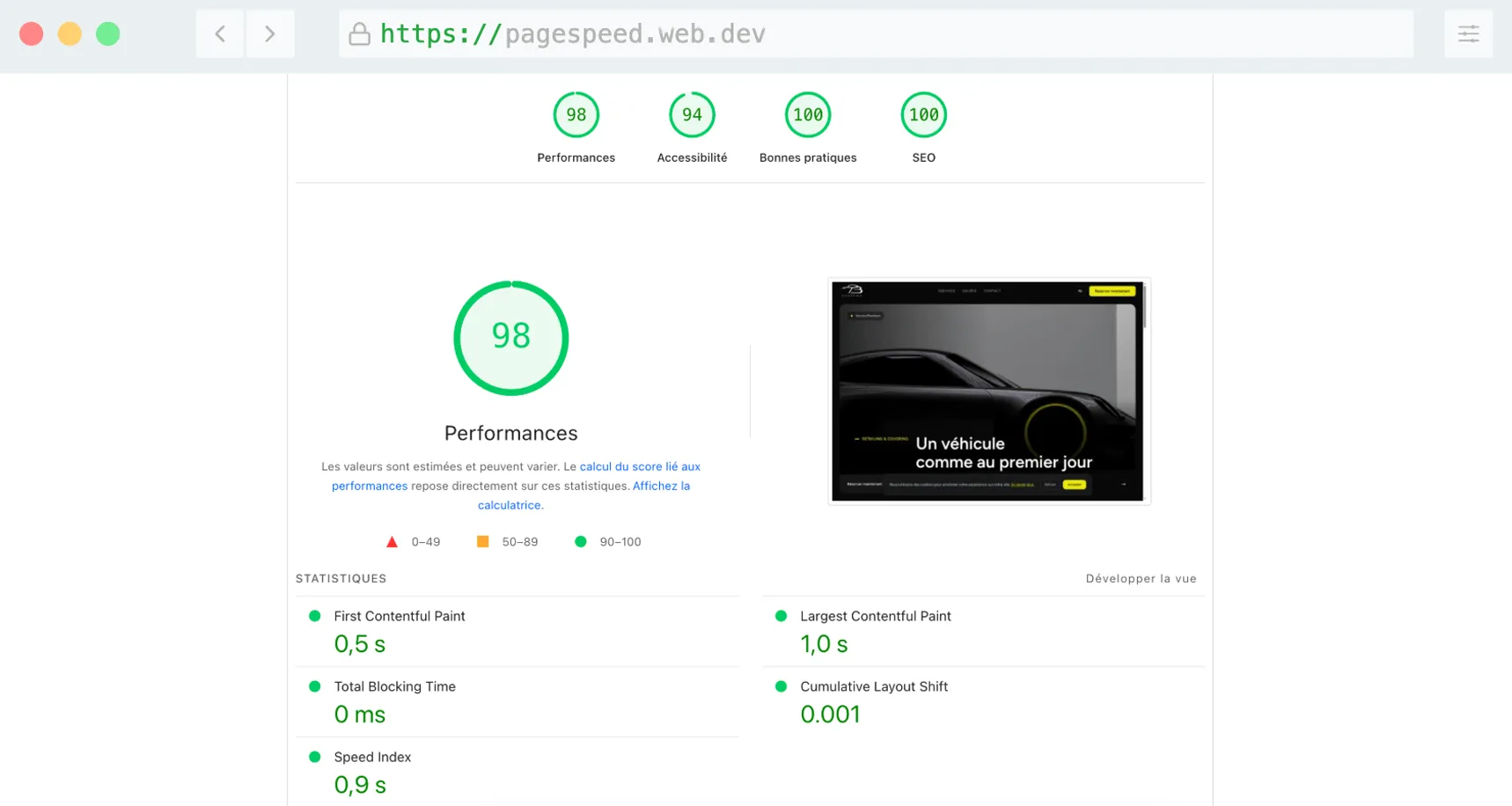Click the lock icon in the address bar
Viewport: 1512px width, 806px height.
[x=360, y=33]
